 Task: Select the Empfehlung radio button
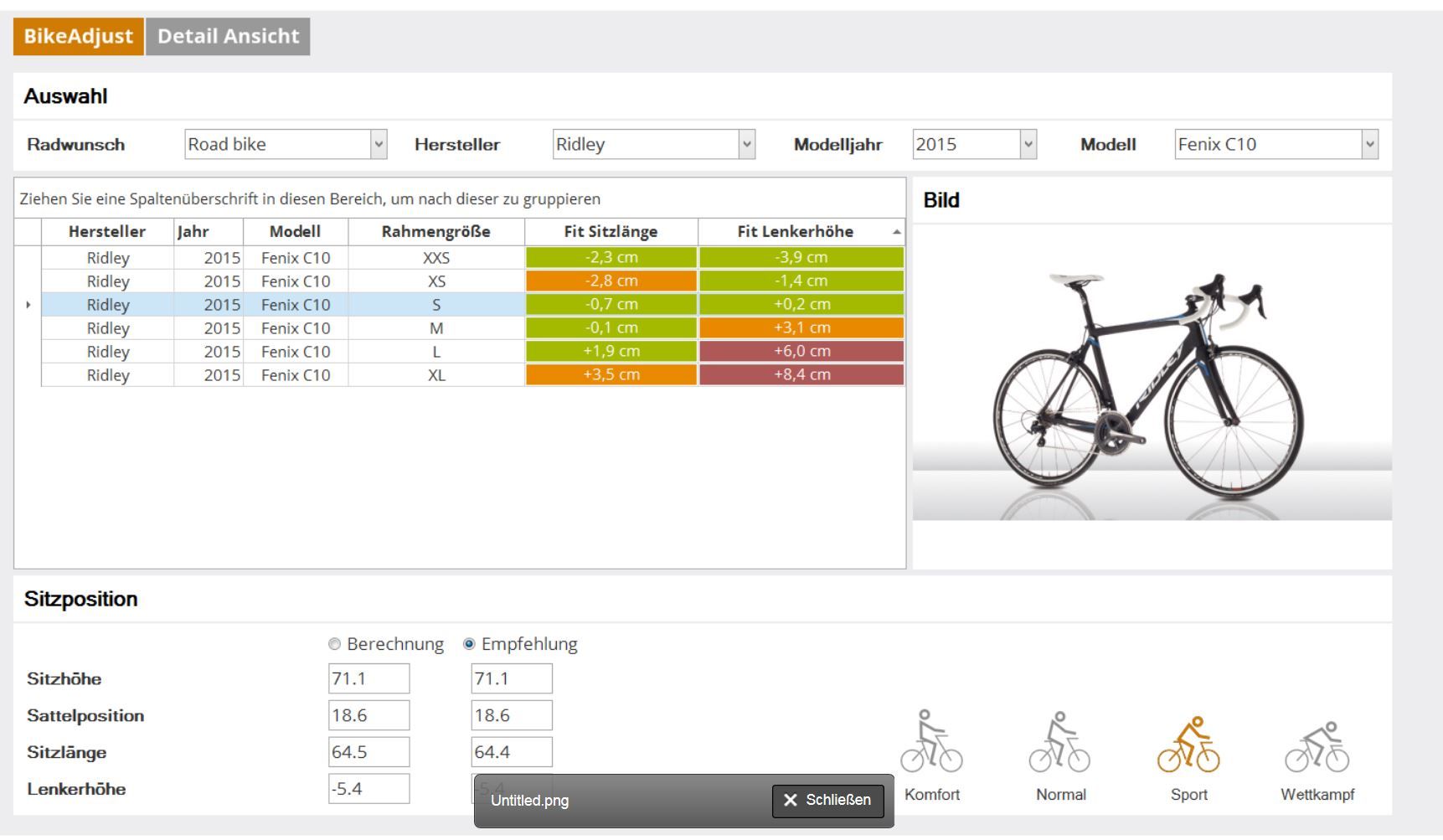click(x=469, y=644)
